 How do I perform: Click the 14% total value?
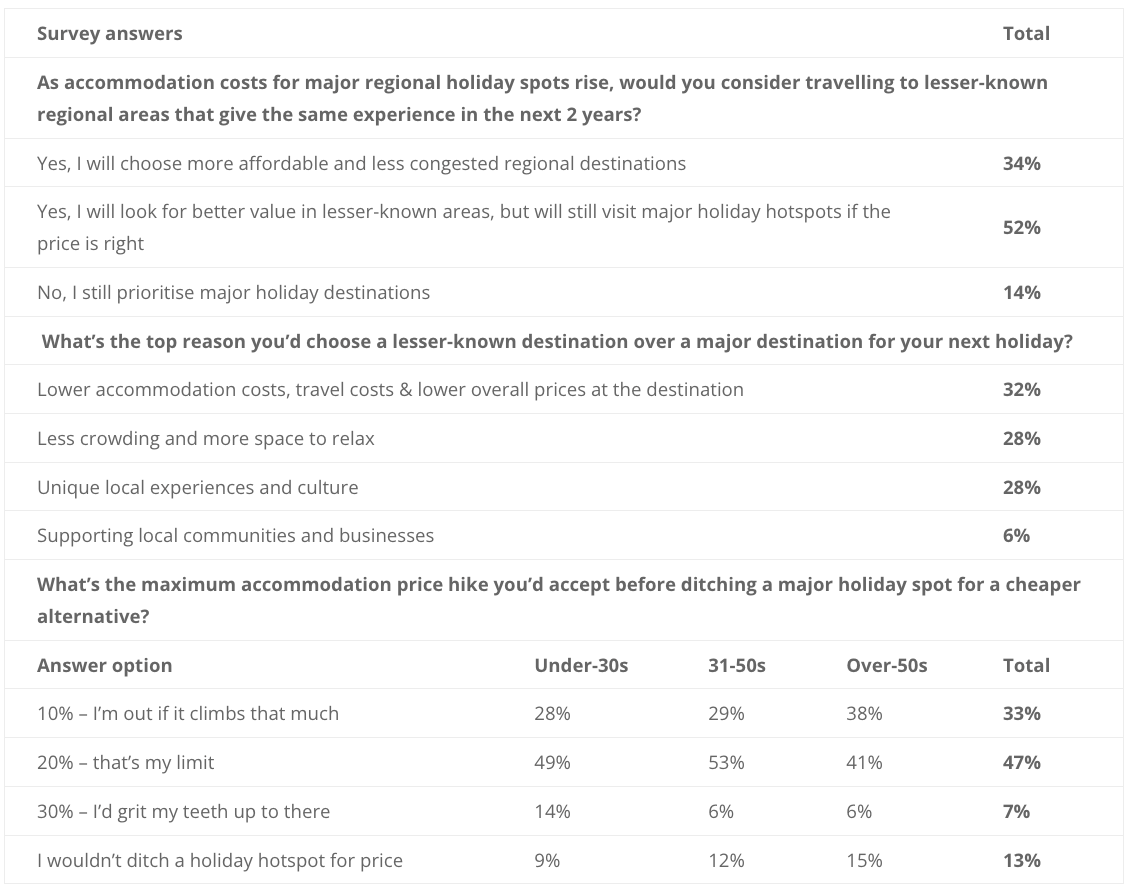1022,292
